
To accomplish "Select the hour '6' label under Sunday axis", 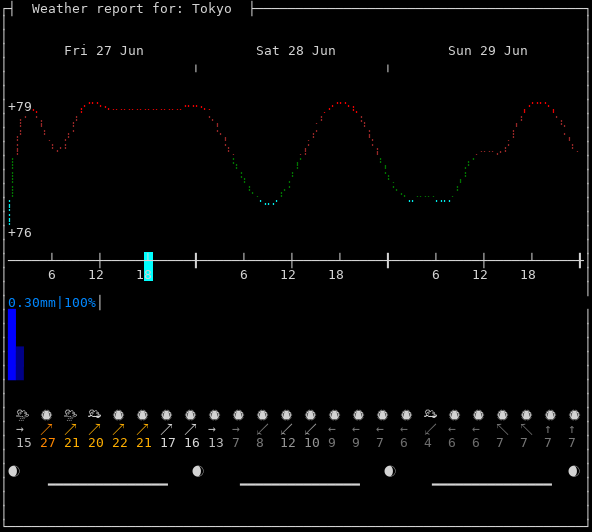I will [436, 274].
